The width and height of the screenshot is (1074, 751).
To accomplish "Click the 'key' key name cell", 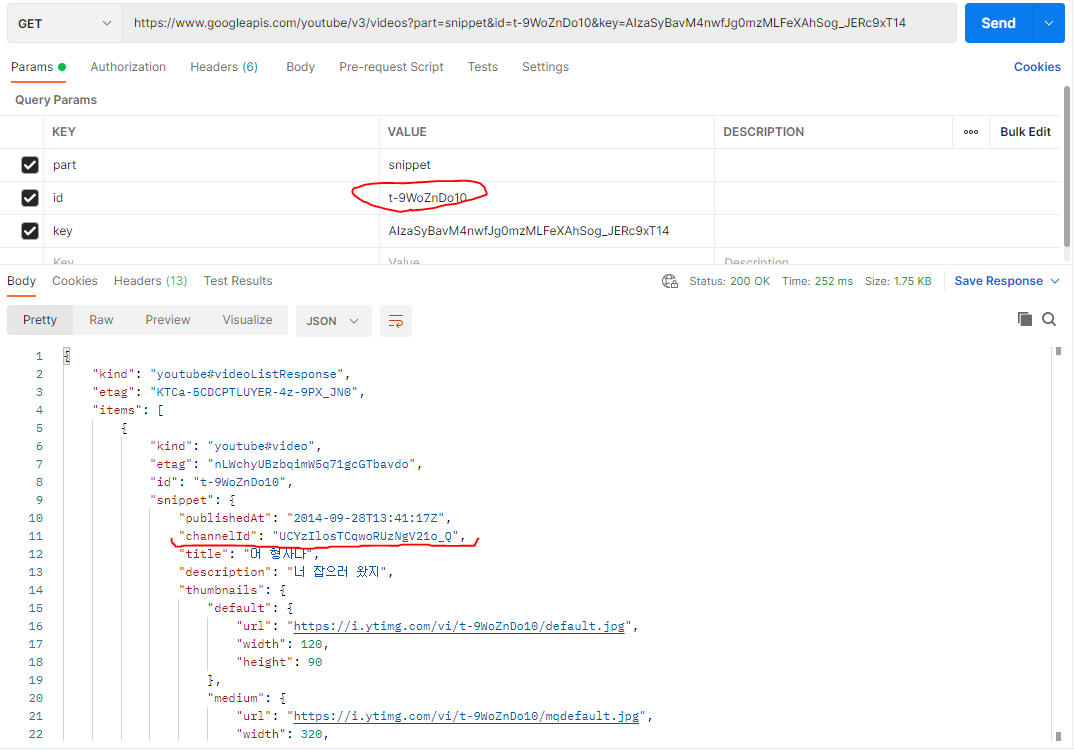I will click(212, 231).
